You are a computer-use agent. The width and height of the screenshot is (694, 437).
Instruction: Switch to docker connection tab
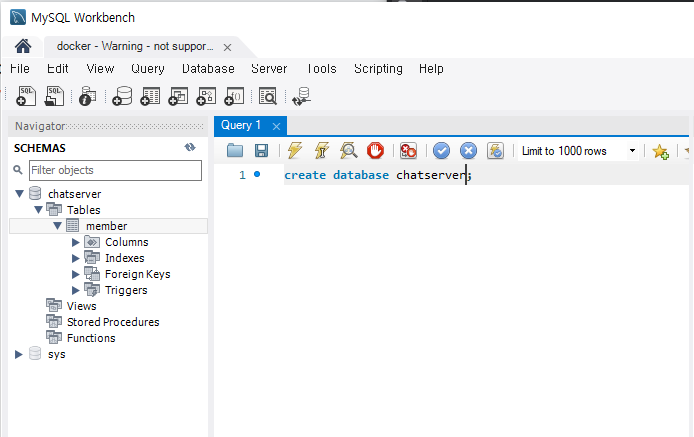click(135, 46)
